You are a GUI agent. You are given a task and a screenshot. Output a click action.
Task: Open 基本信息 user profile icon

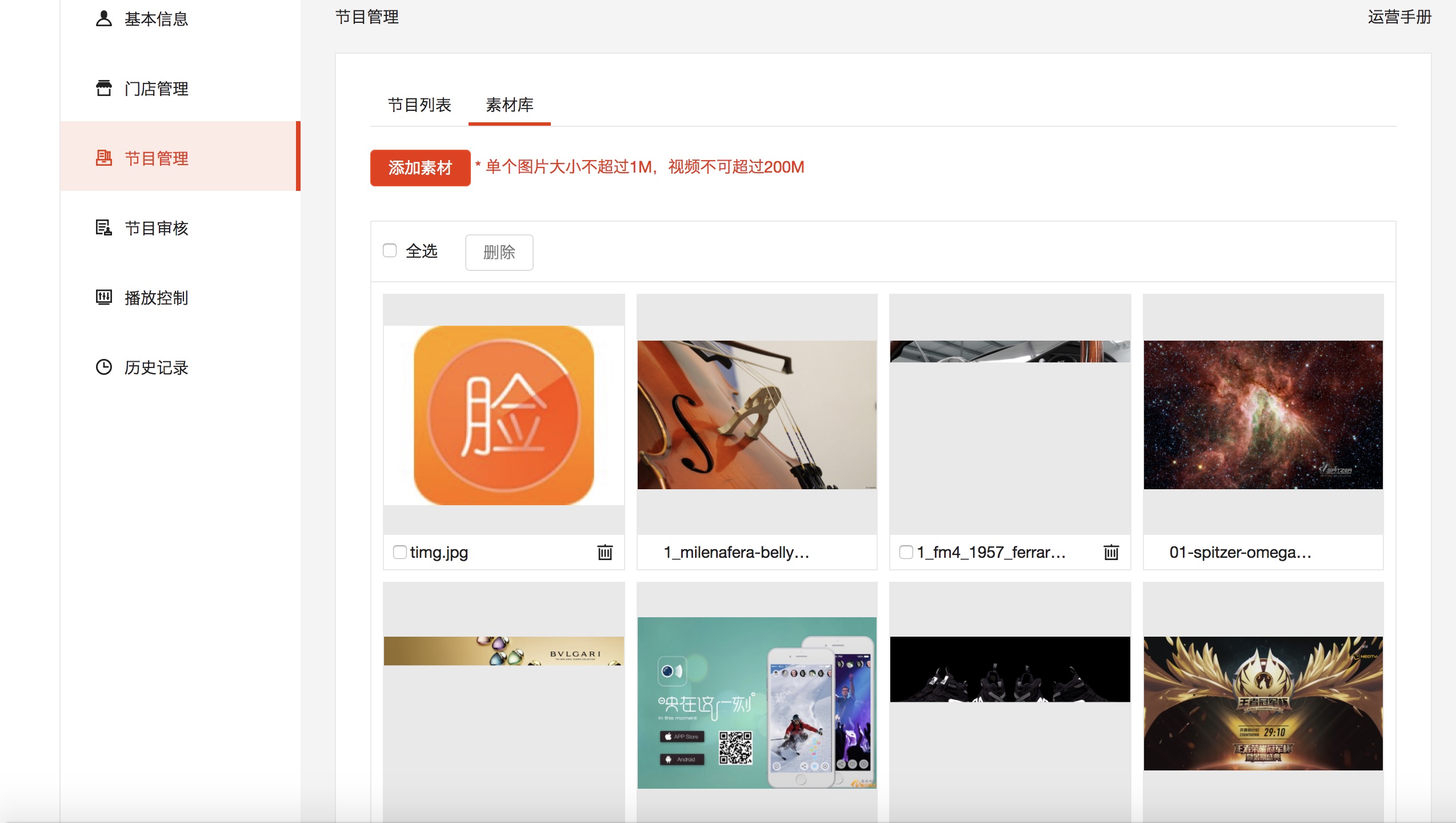[x=103, y=18]
